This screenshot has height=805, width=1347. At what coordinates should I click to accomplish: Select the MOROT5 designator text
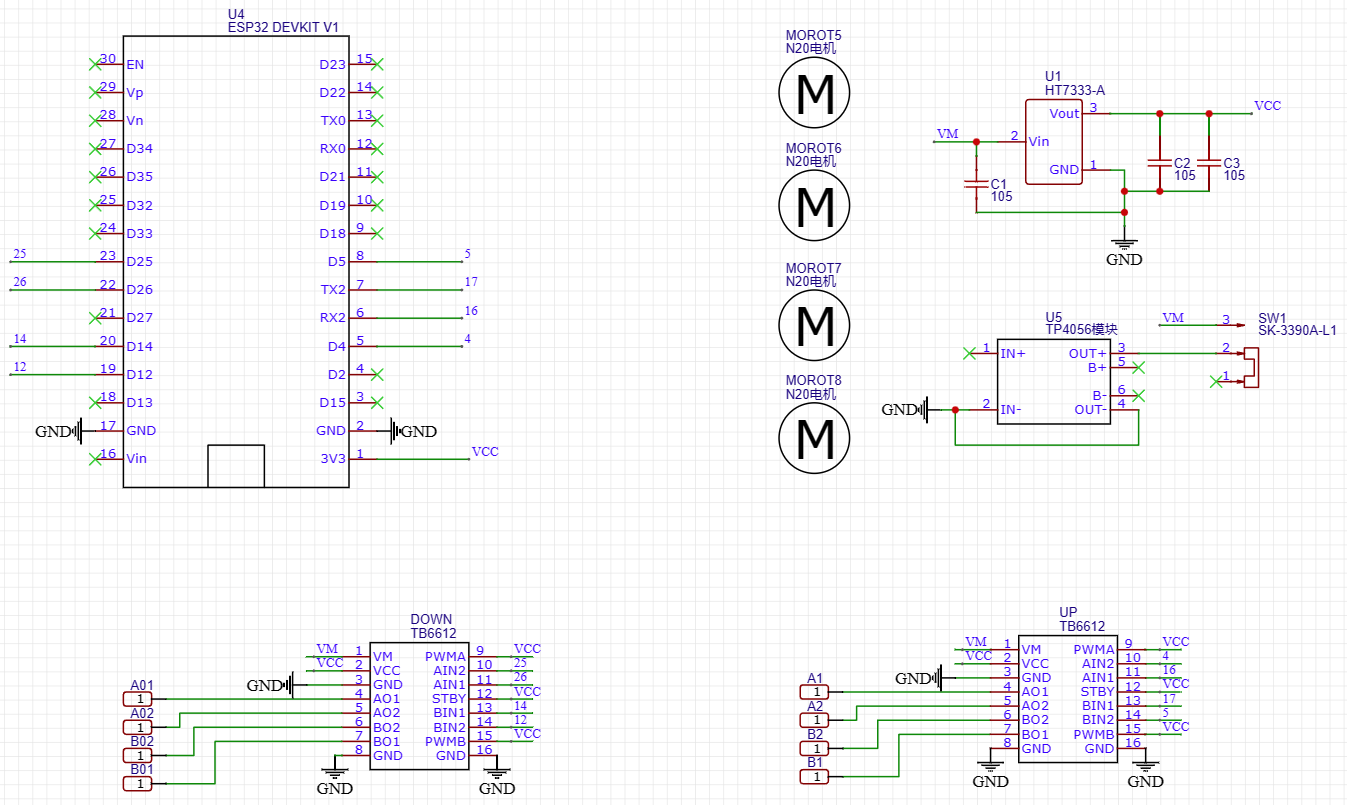814,36
